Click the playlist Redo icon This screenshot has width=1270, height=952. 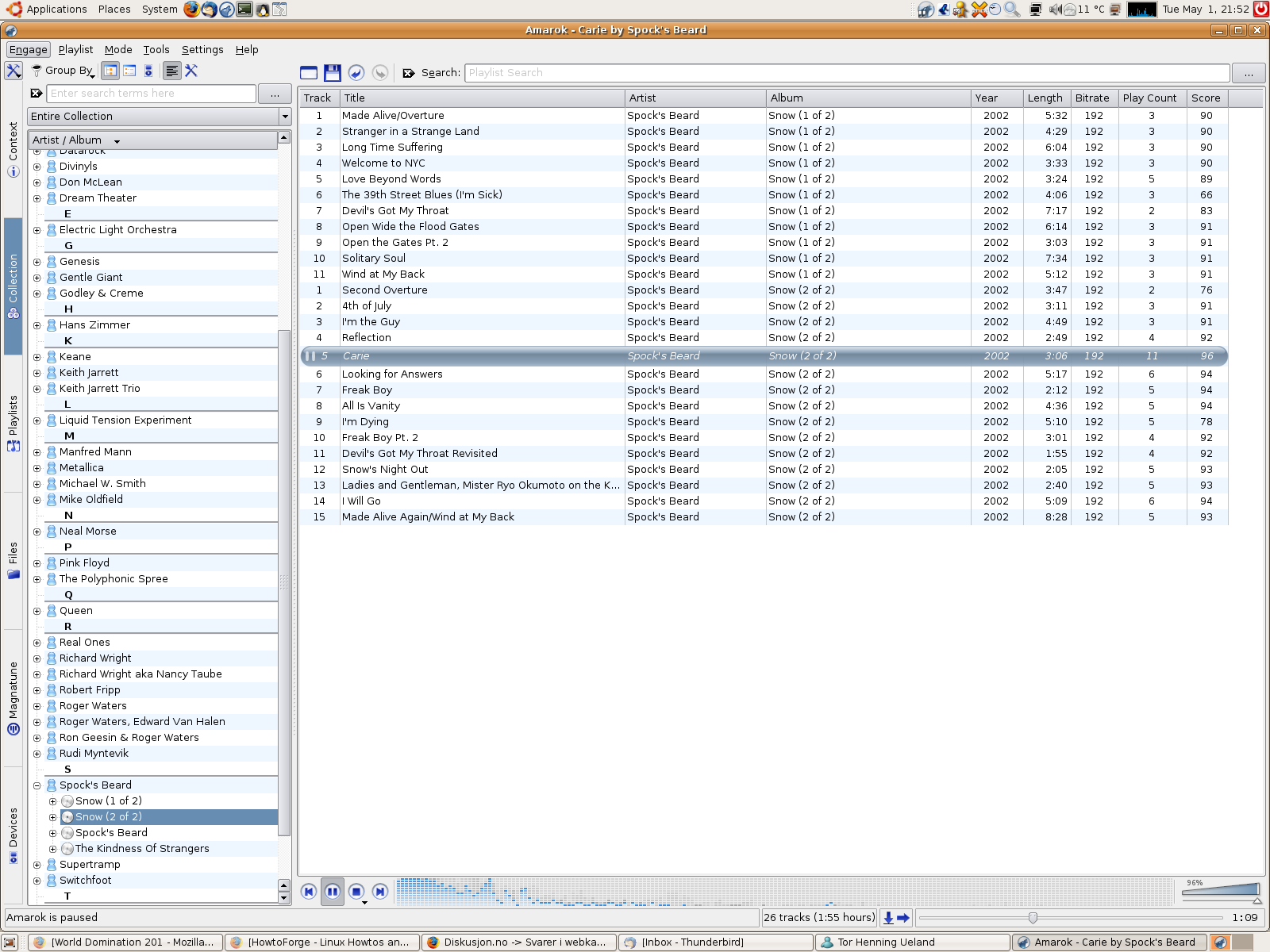[380, 73]
